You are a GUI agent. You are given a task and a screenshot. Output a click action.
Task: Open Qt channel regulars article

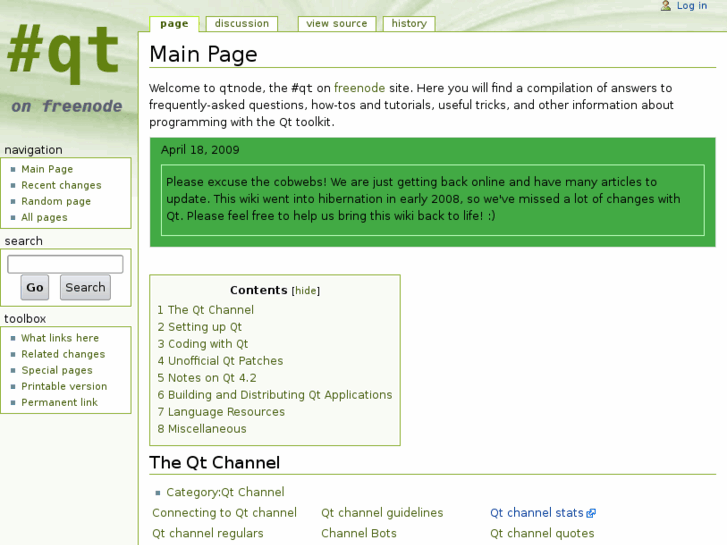(208, 533)
